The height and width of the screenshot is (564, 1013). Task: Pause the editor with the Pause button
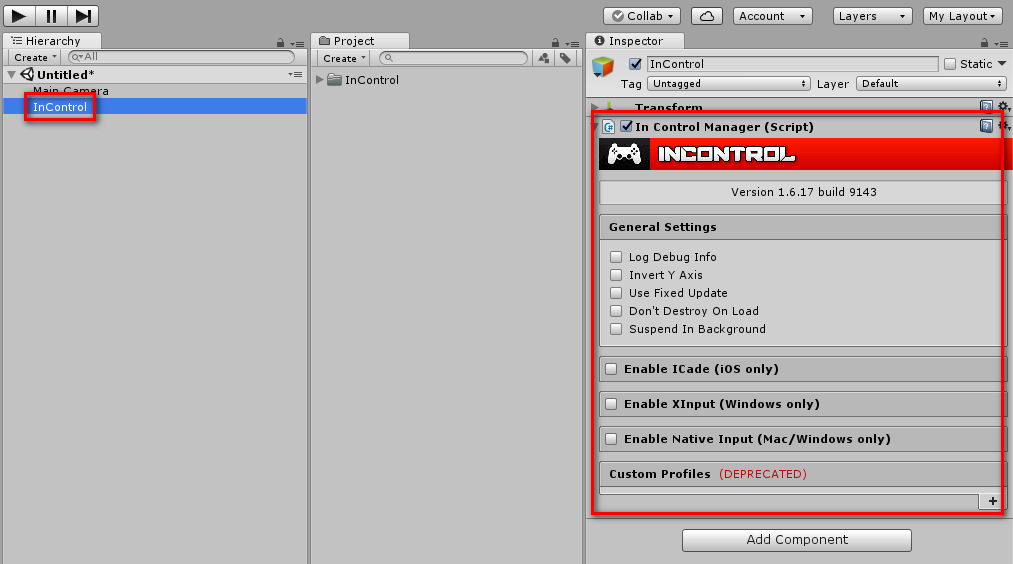click(x=51, y=16)
